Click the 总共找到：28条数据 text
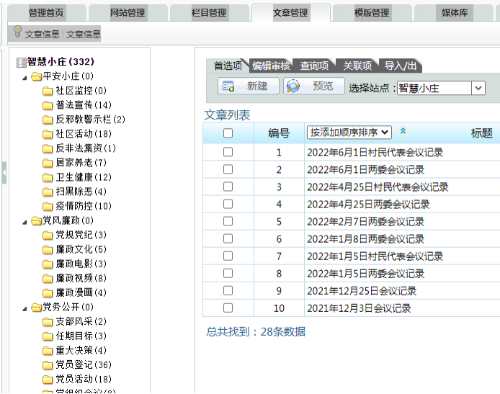This screenshot has width=500, height=394. tap(256, 332)
